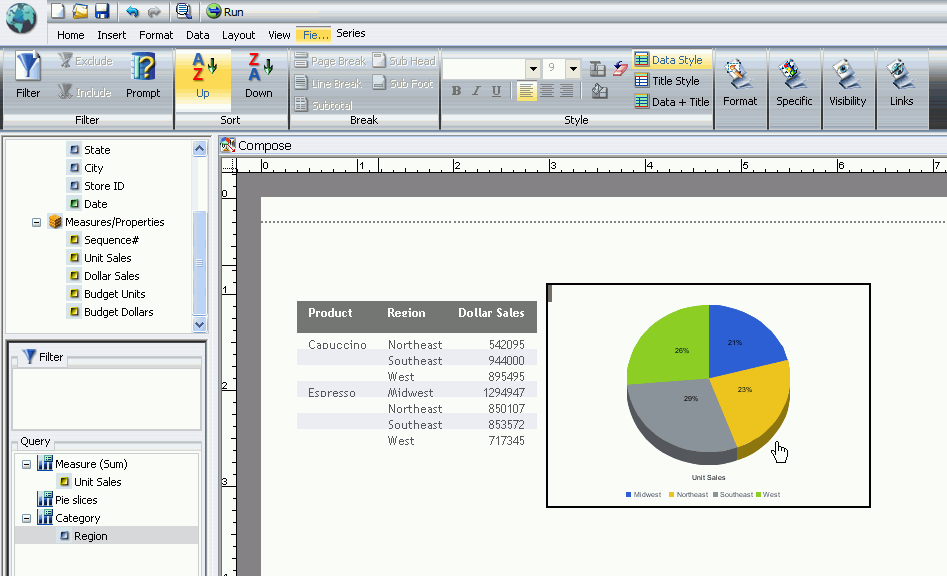Screen dimensions: 947x576
Task: Select the Series tab
Action: 351,34
